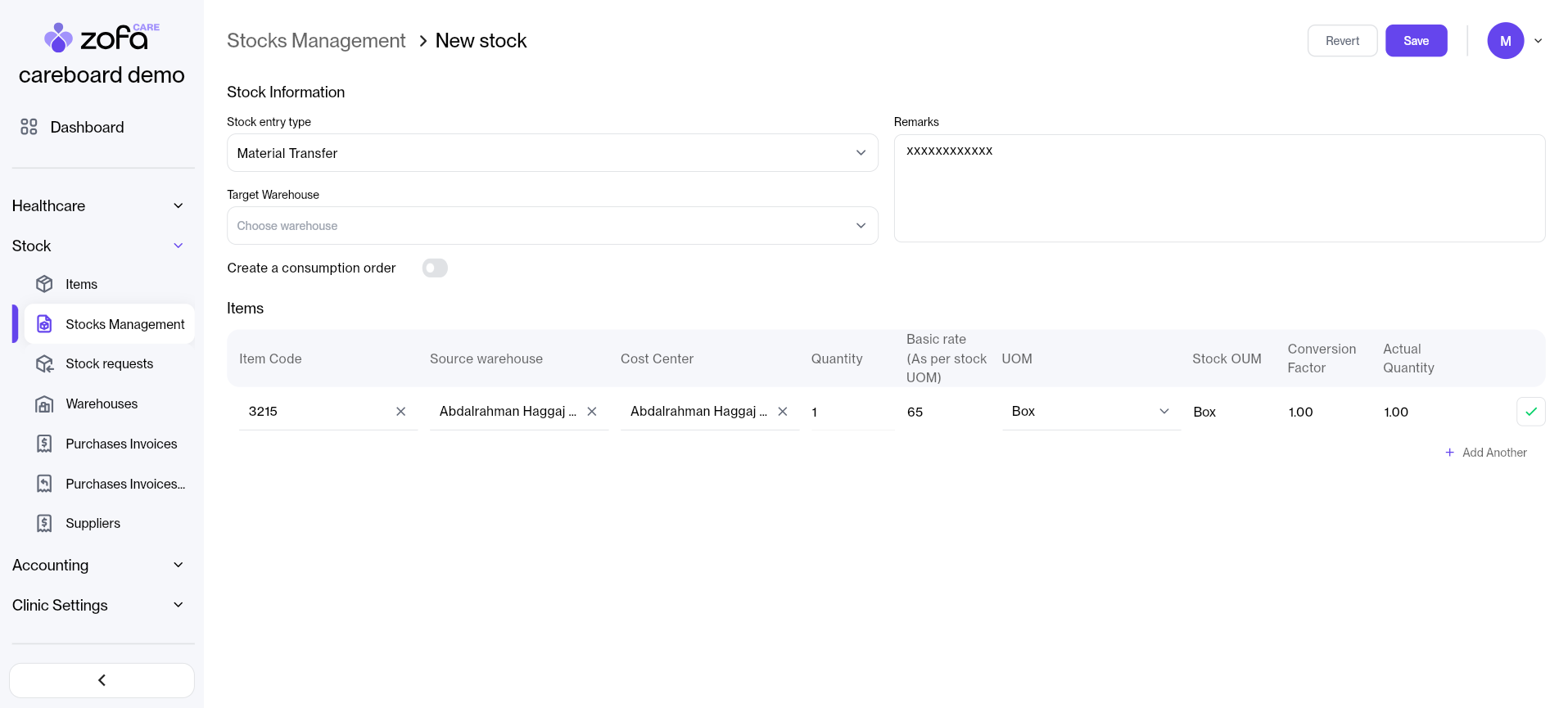Click the Purchases Invoices receipt icon
Screen dimensions: 1568x708
coord(45,444)
